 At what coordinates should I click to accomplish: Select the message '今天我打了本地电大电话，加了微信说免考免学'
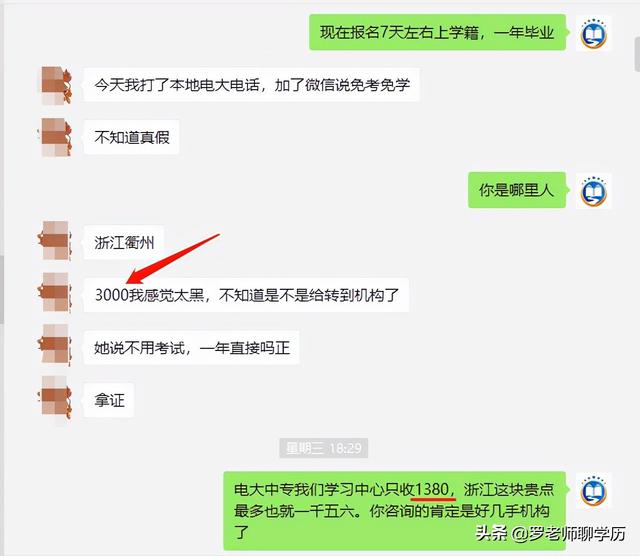pos(251,85)
